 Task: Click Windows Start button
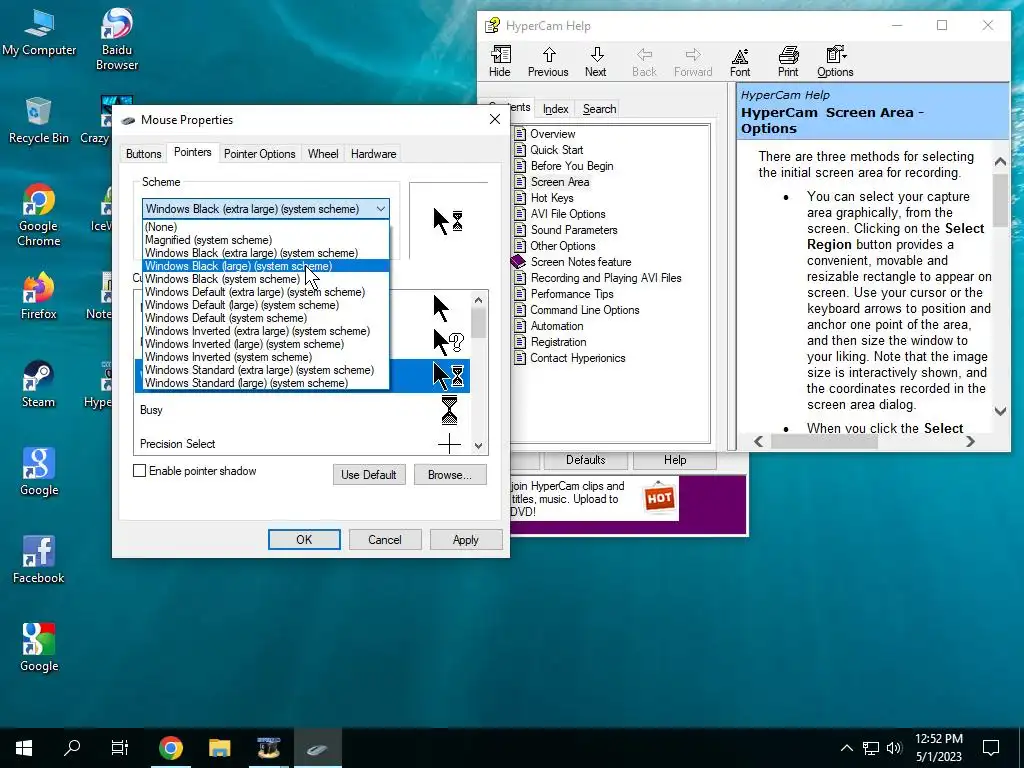coord(24,748)
